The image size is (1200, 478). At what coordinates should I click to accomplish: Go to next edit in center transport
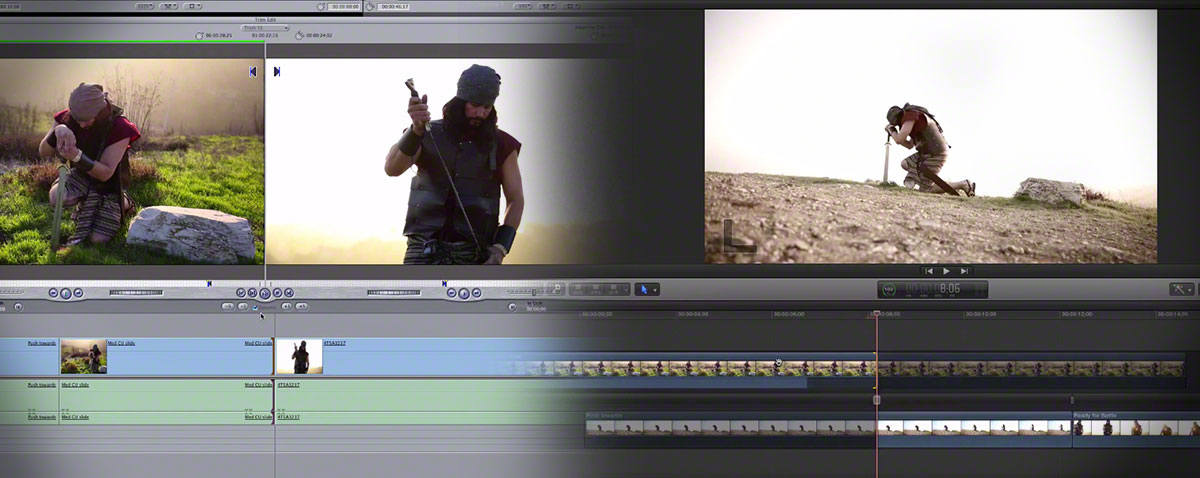[x=289, y=293]
